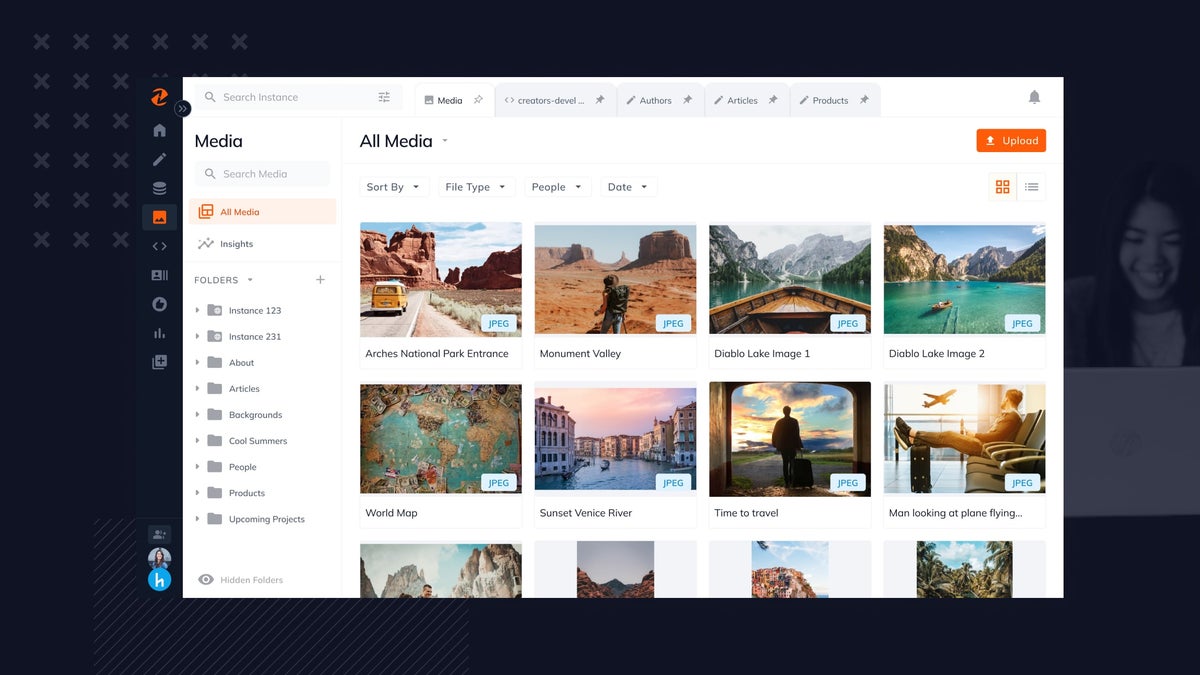Screen dimensions: 1200x675
Task: Click the contacts card icon in sidebar
Action: coord(159,275)
